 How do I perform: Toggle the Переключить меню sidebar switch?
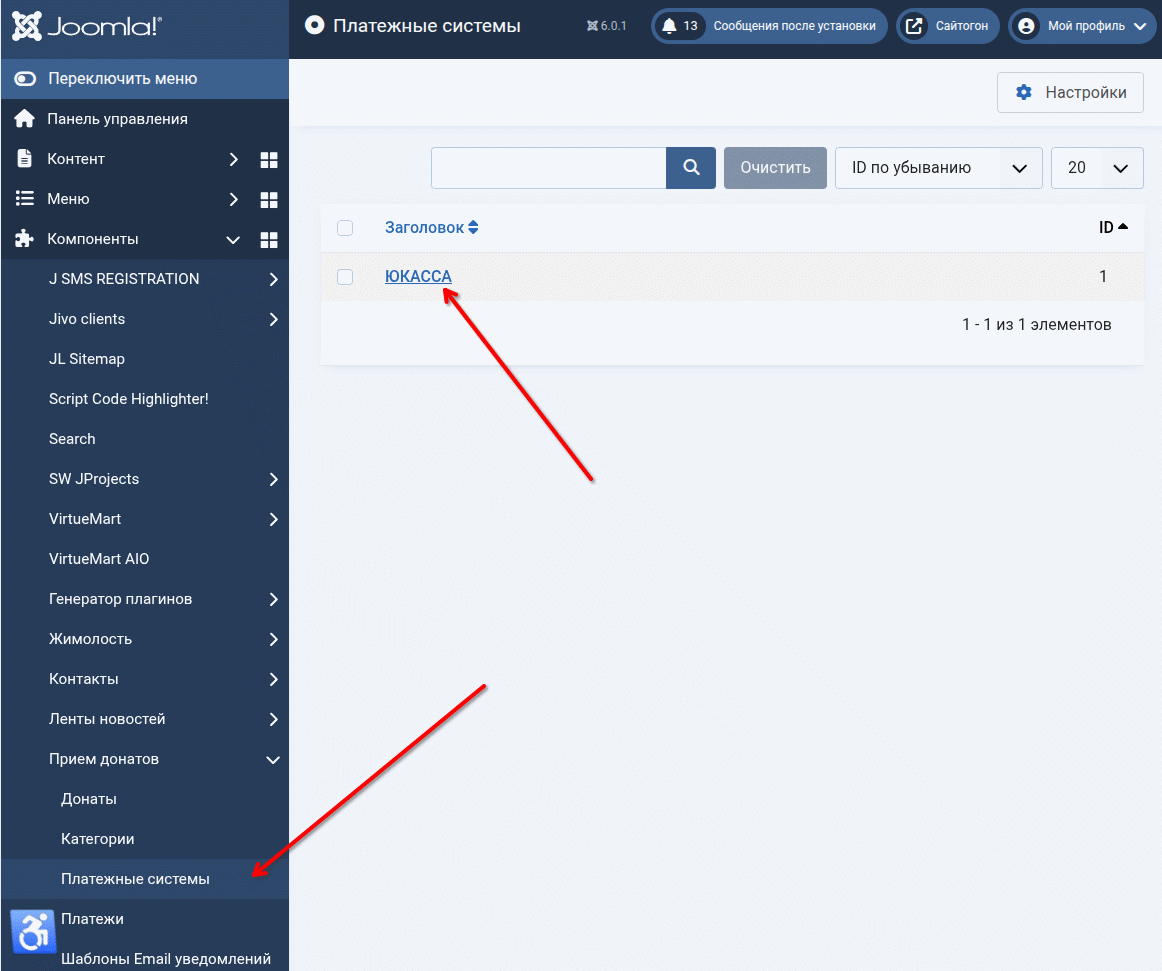tap(25, 79)
